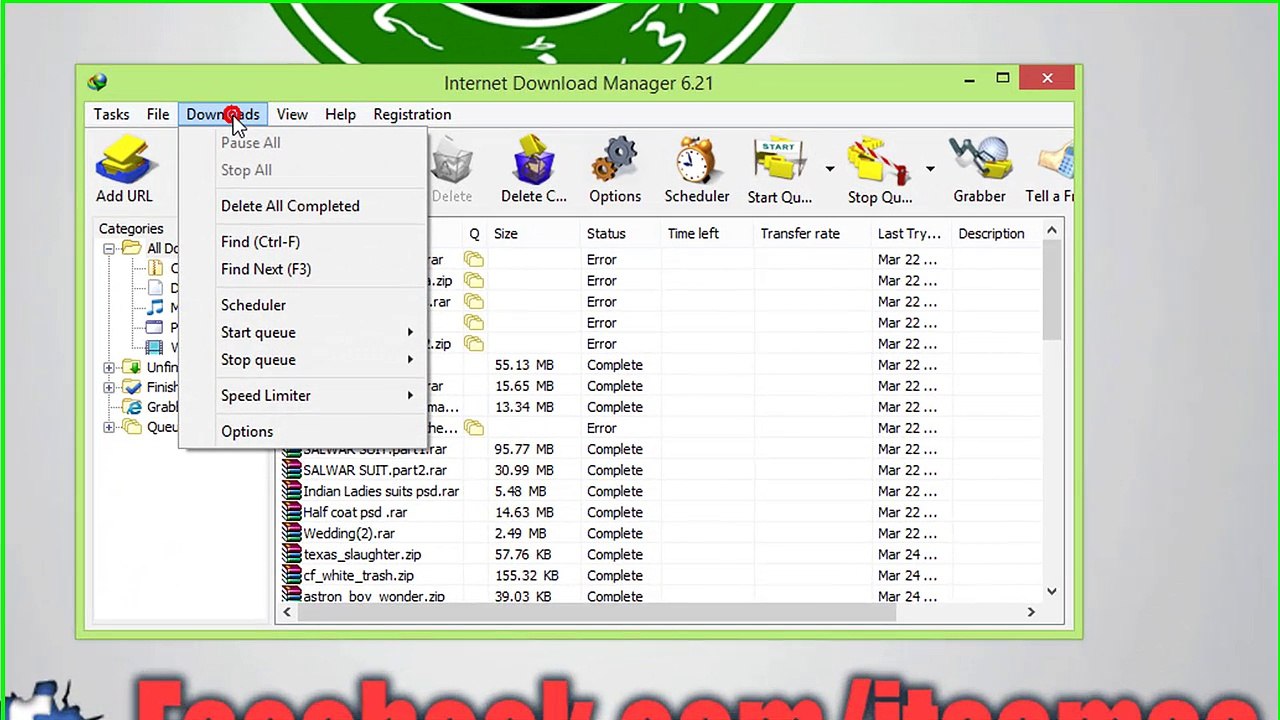Image resolution: width=1280 pixels, height=720 pixels.
Task: Click the Delete Completed toolbar icon
Action: pyautogui.click(x=534, y=160)
